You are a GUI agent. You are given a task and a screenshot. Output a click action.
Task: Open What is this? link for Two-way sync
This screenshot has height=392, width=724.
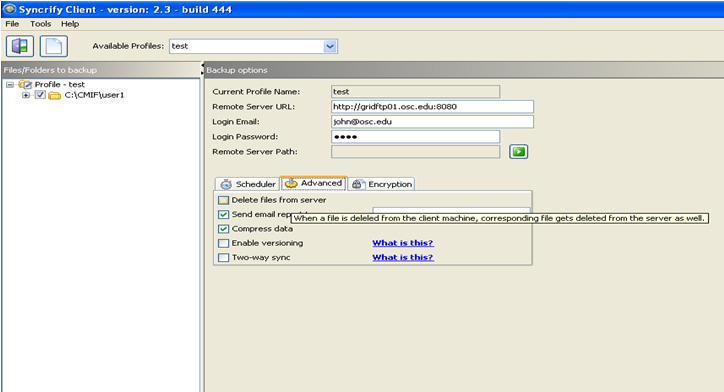(x=403, y=257)
